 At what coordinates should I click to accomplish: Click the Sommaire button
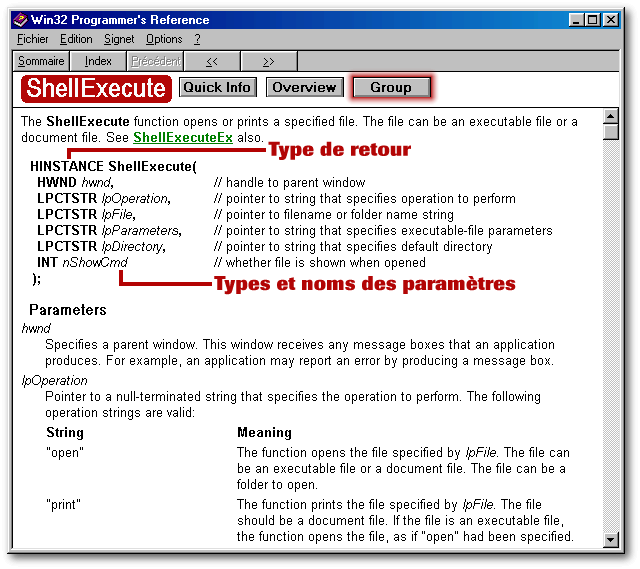41,61
